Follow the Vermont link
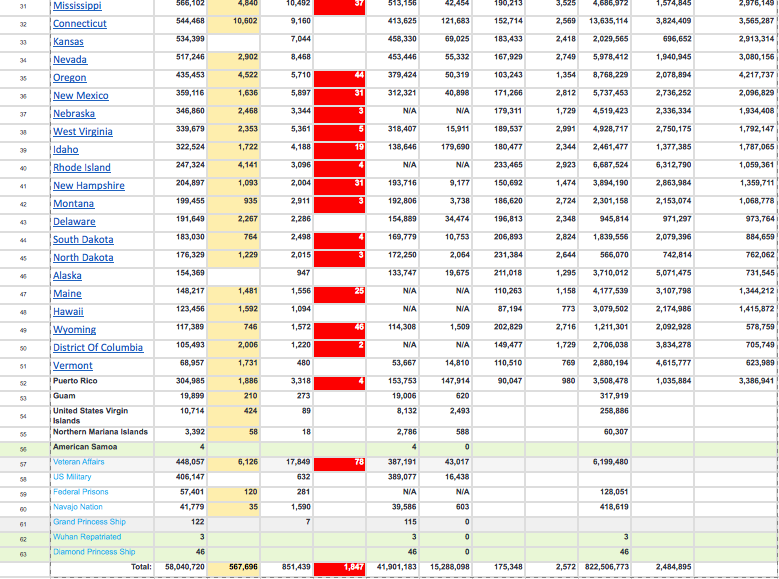The width and height of the screenshot is (779, 579). click(73, 366)
